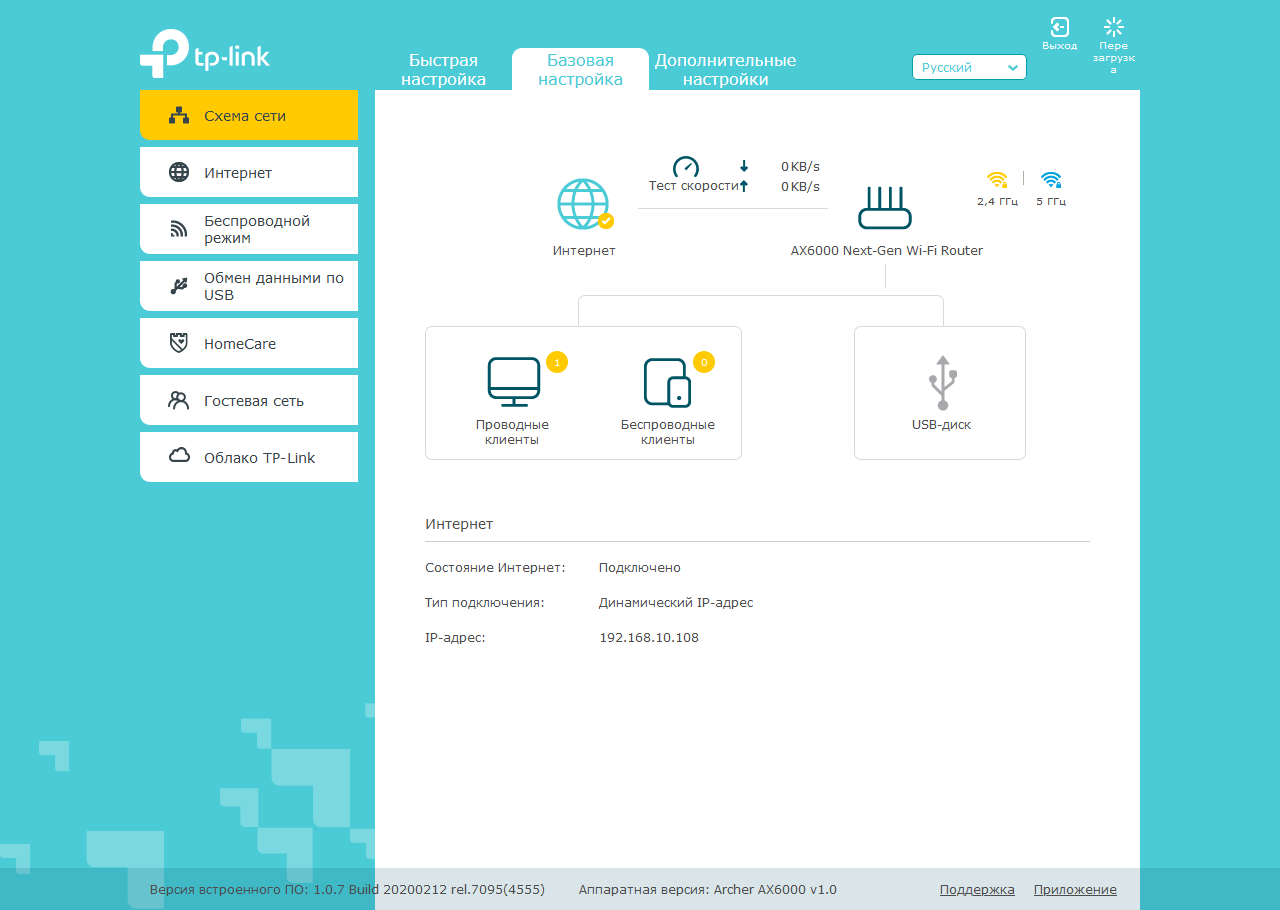Click the wired clients monitor icon
The image size is (1280, 910).
click(x=514, y=382)
